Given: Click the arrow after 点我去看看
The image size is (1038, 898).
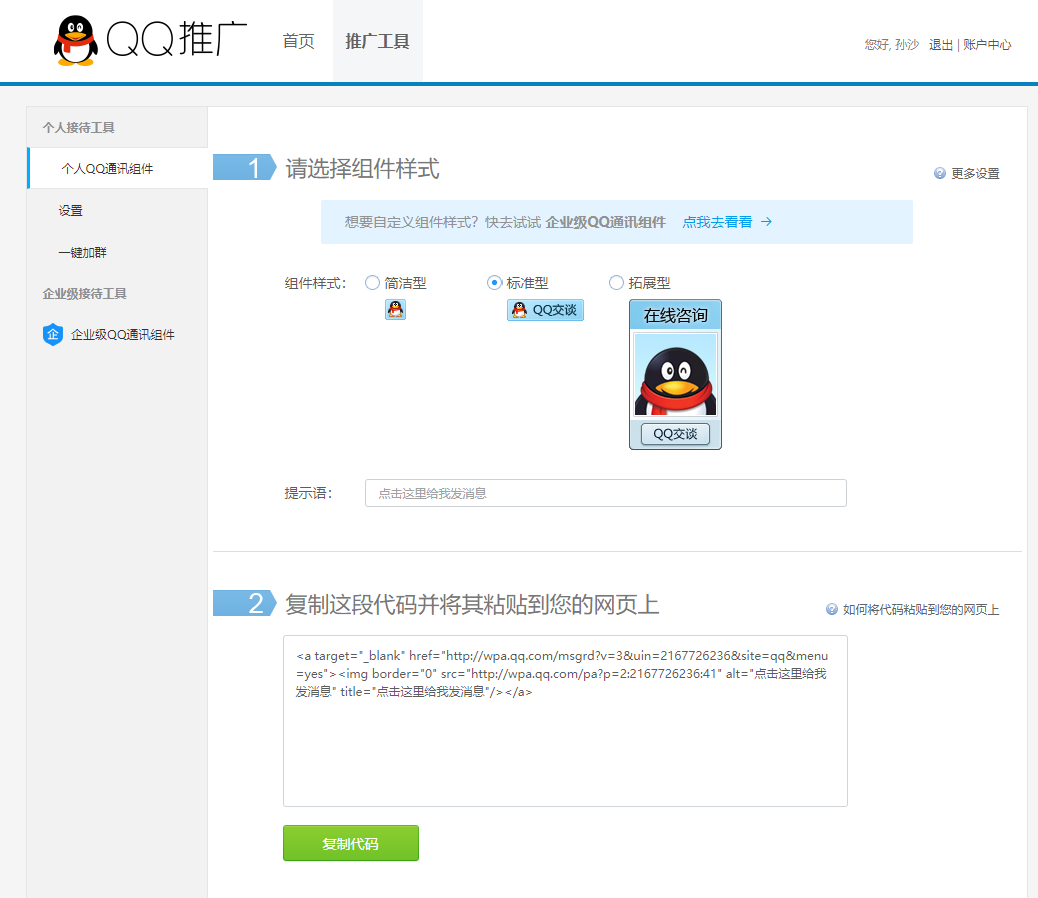Looking at the screenshot, I should tap(766, 222).
